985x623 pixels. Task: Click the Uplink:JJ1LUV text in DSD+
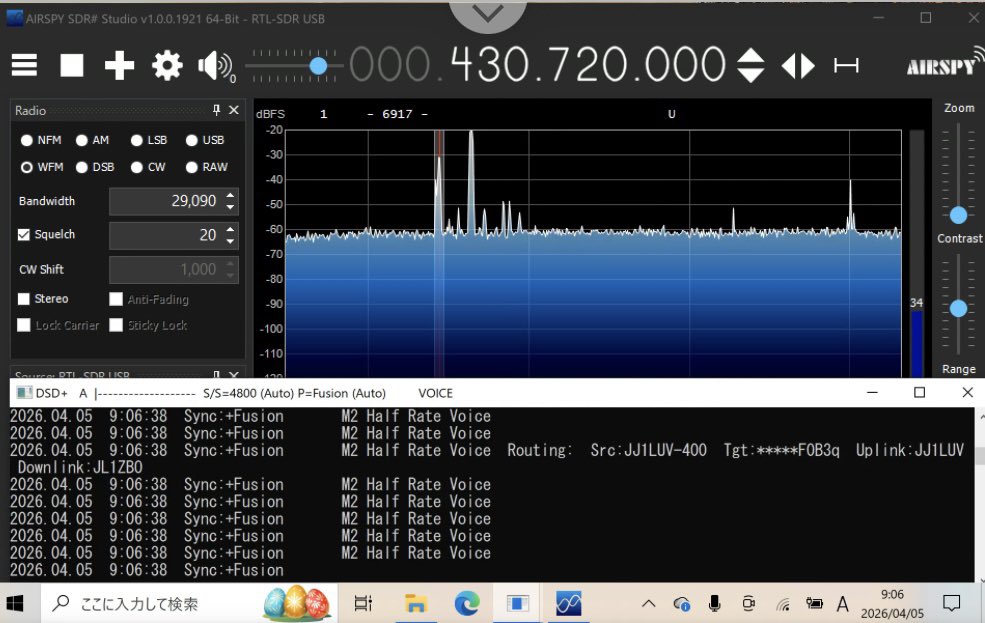click(x=910, y=450)
